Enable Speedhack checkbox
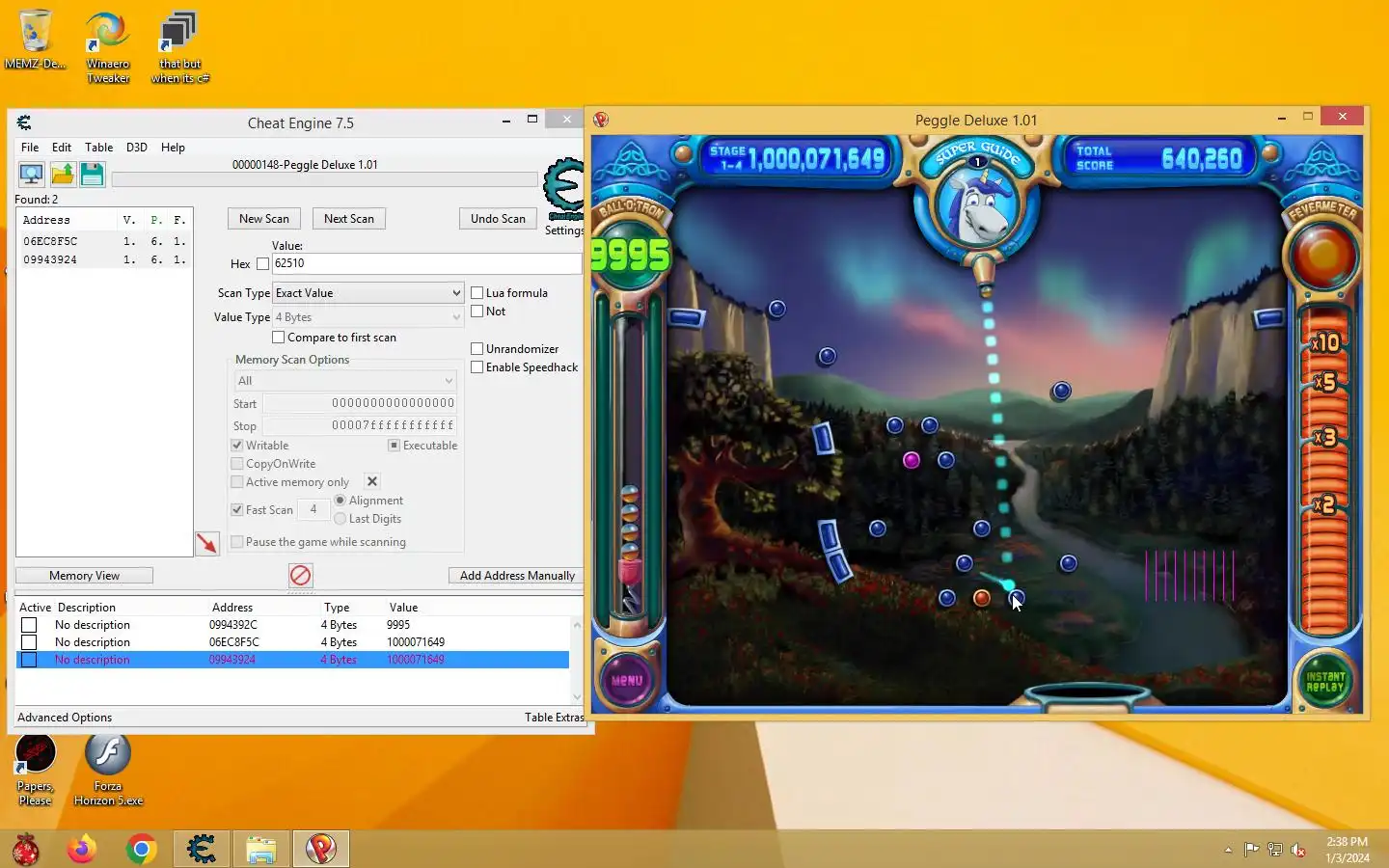 pos(477,366)
